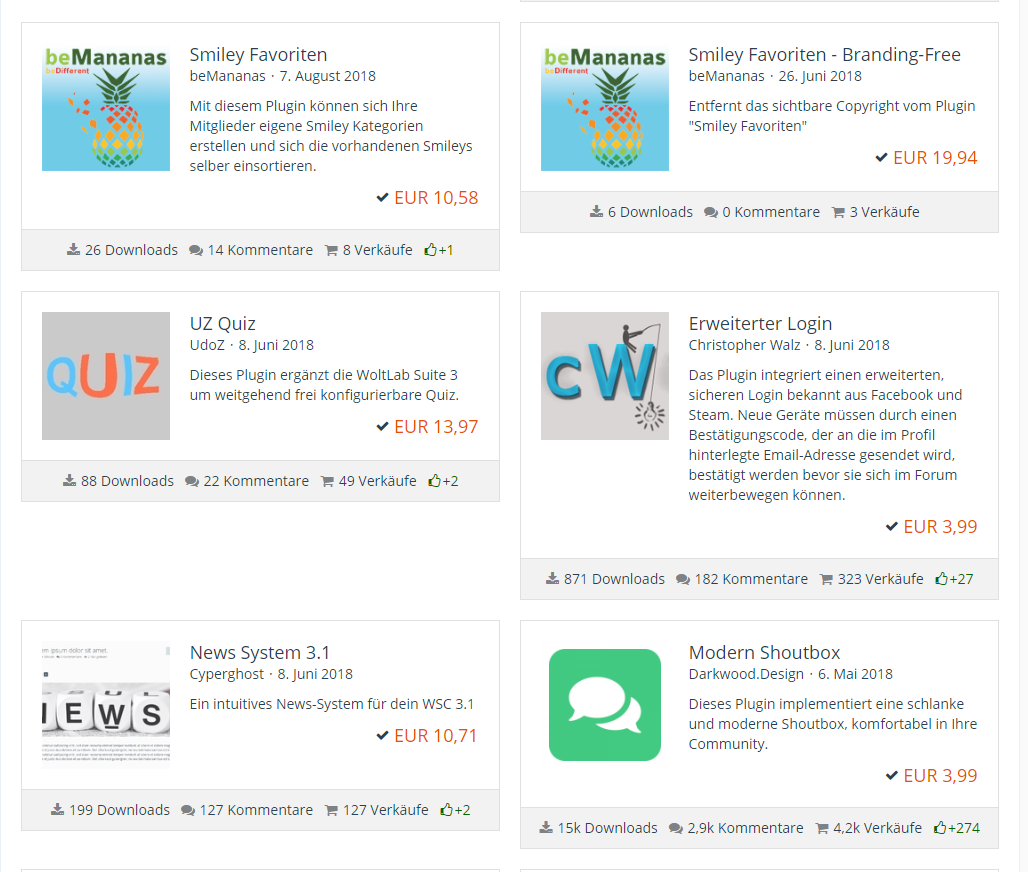The height and width of the screenshot is (872, 1028).
Task: Open the Erweiterter Login plugin page
Action: (x=760, y=324)
